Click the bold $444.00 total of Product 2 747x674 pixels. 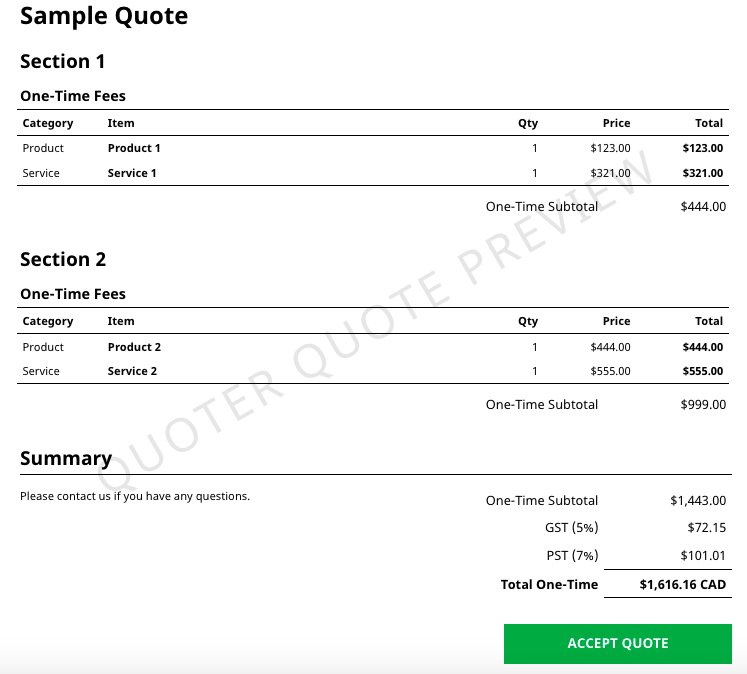pyautogui.click(x=703, y=347)
